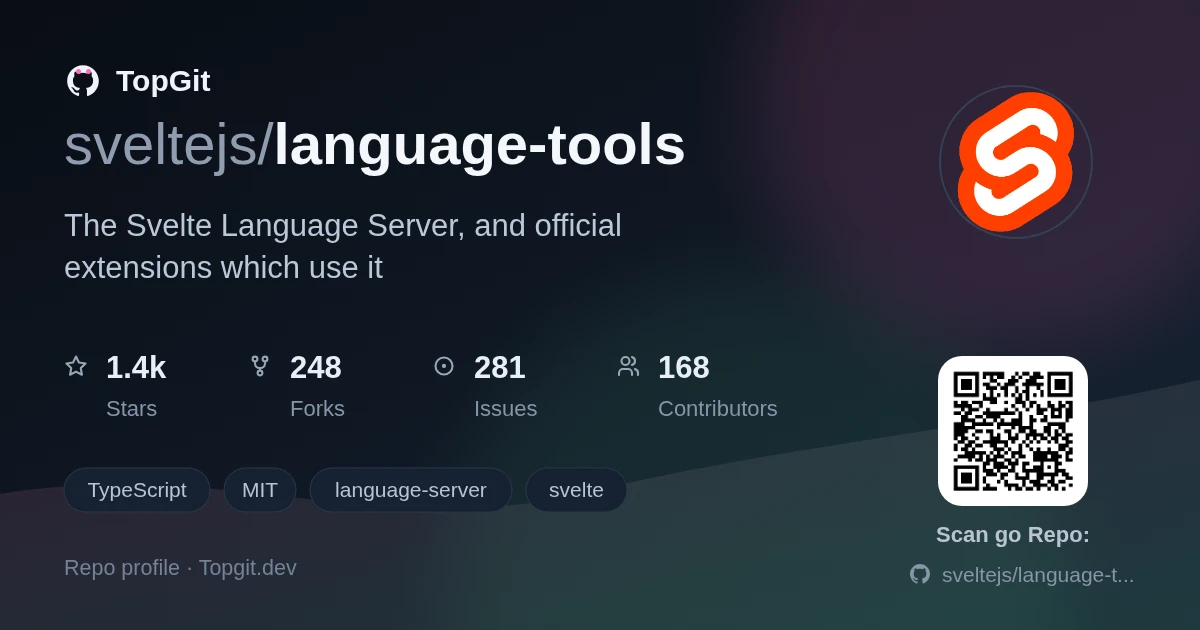Select the language-server topic tag
This screenshot has height=630, width=1200.
click(x=411, y=490)
